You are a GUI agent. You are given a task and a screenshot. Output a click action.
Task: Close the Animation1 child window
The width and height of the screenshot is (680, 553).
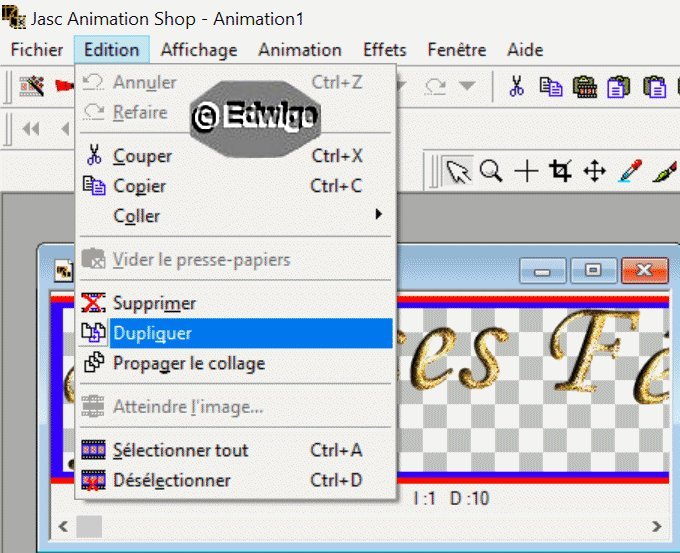(x=644, y=270)
